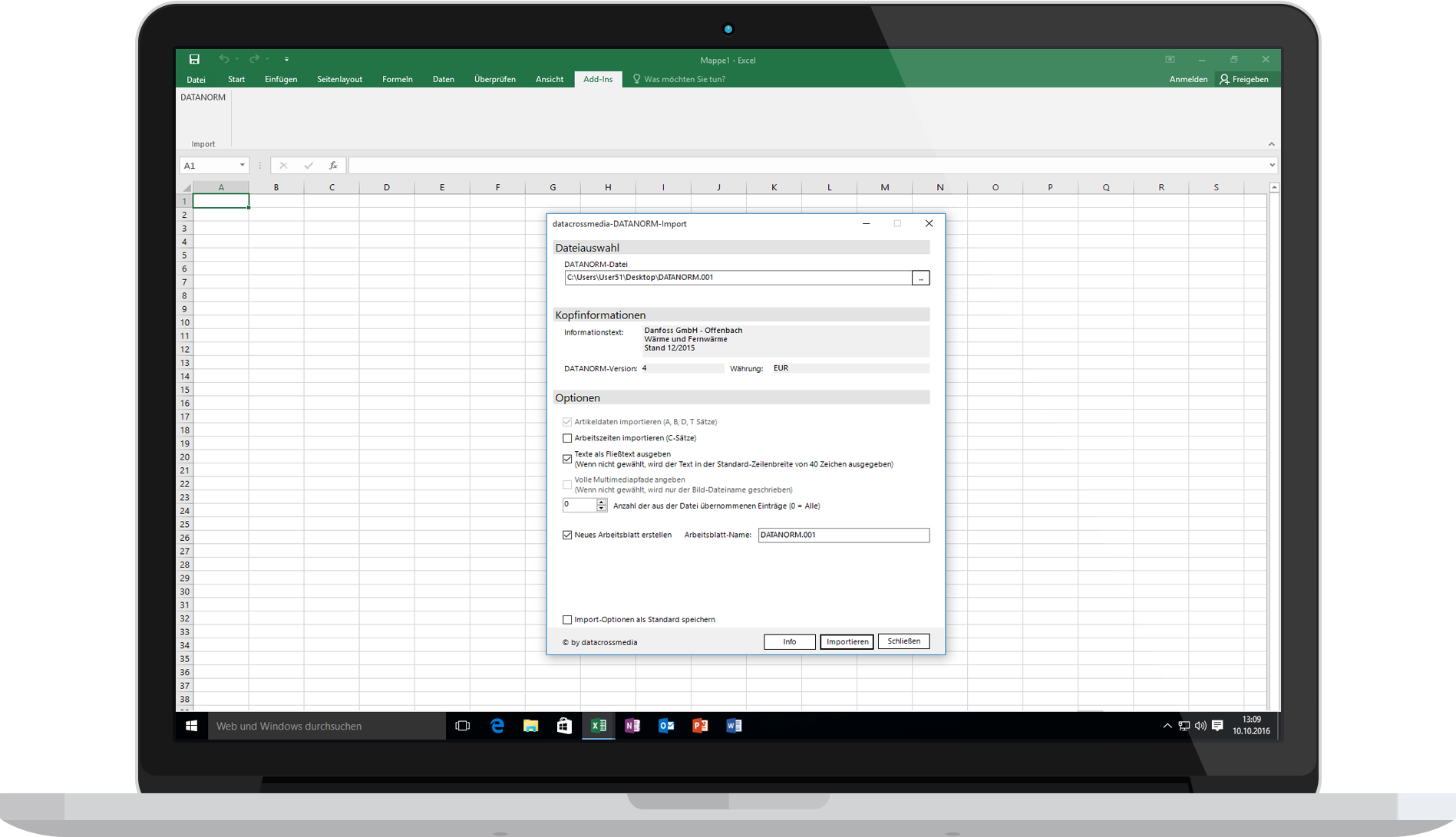Screen dimensions: 1456x837
Task: Click the Windows Start button
Action: (x=191, y=726)
